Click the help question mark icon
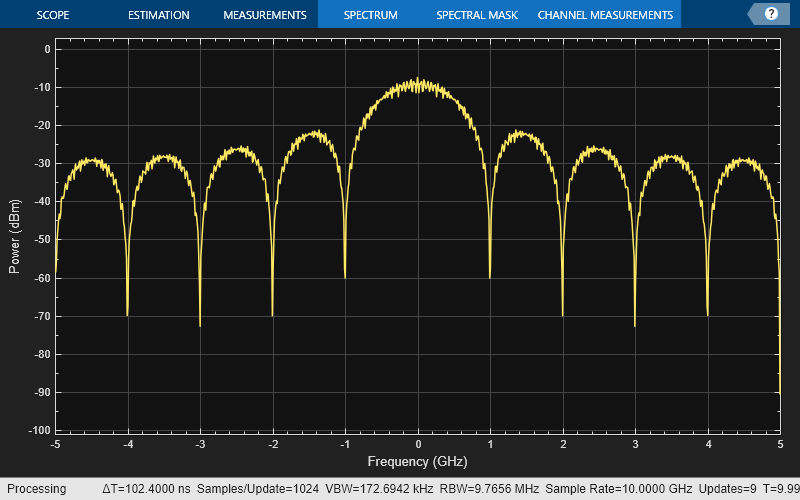 [x=771, y=14]
